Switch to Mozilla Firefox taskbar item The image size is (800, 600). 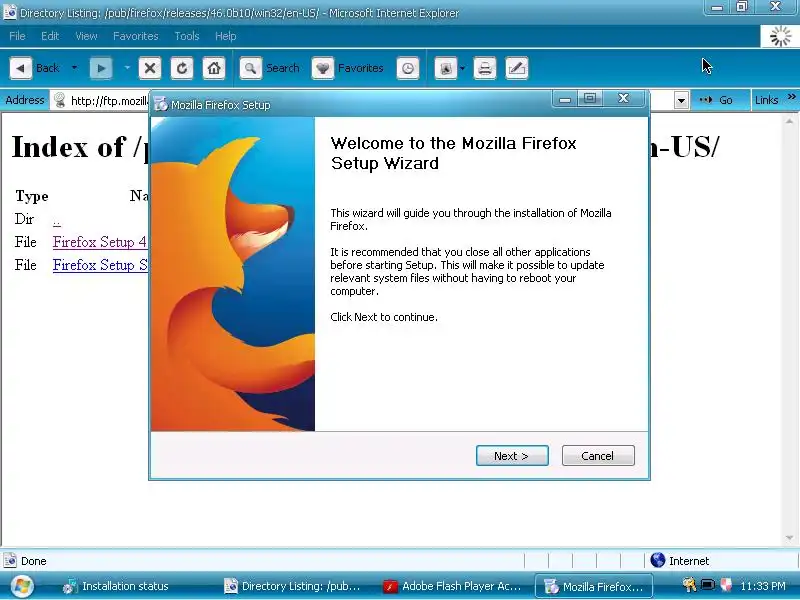594,586
